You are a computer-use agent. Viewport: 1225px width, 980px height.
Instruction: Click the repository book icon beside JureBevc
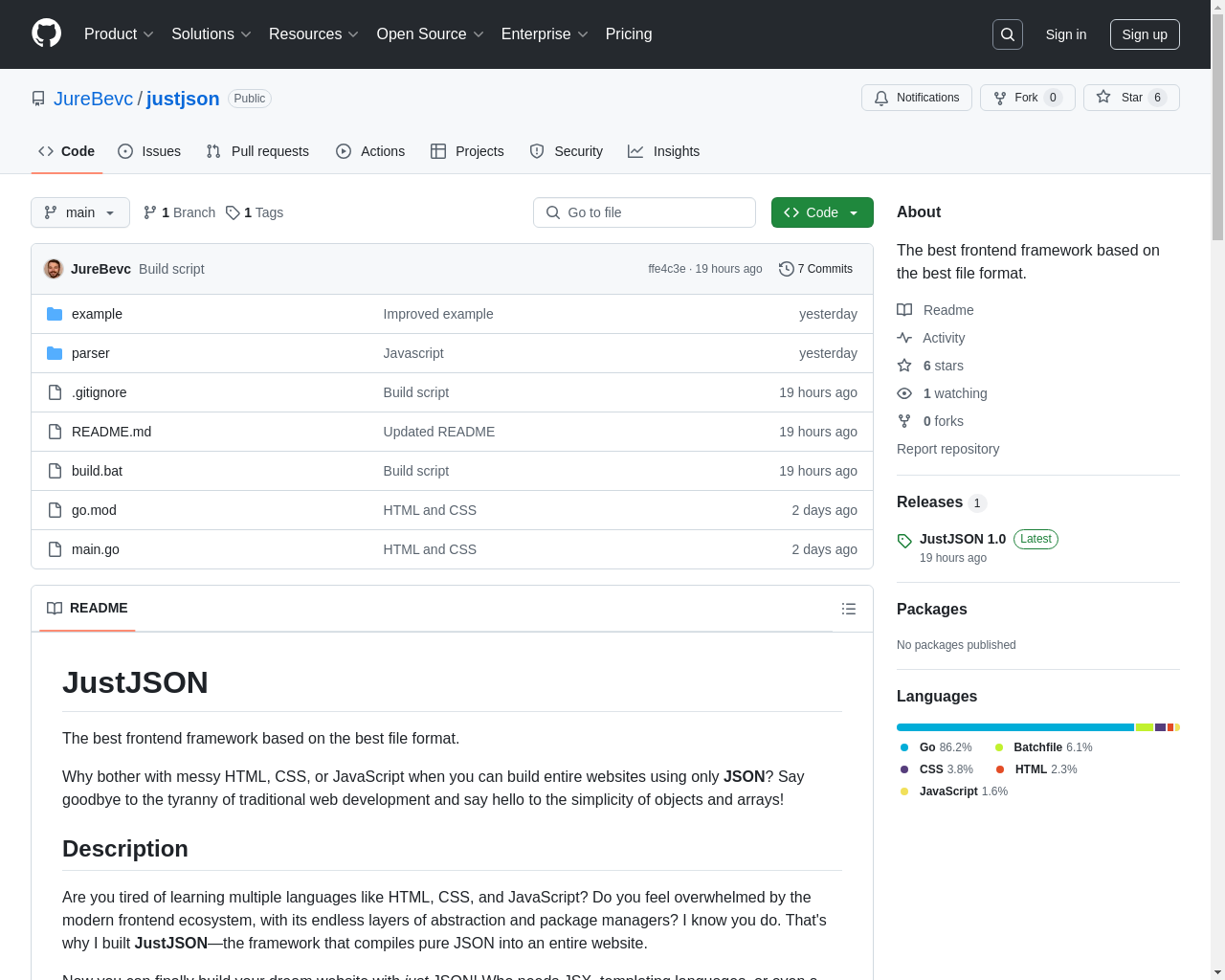point(38,99)
